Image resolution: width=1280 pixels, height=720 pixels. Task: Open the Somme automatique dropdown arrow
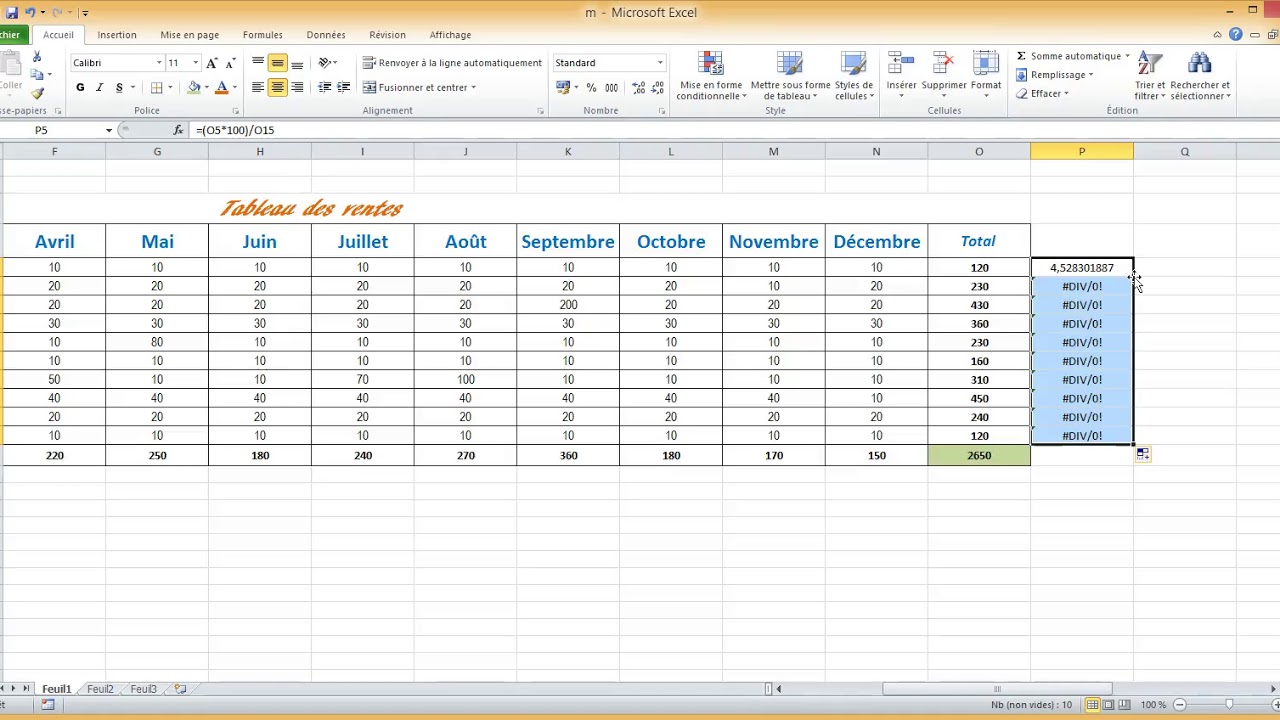pos(1127,56)
